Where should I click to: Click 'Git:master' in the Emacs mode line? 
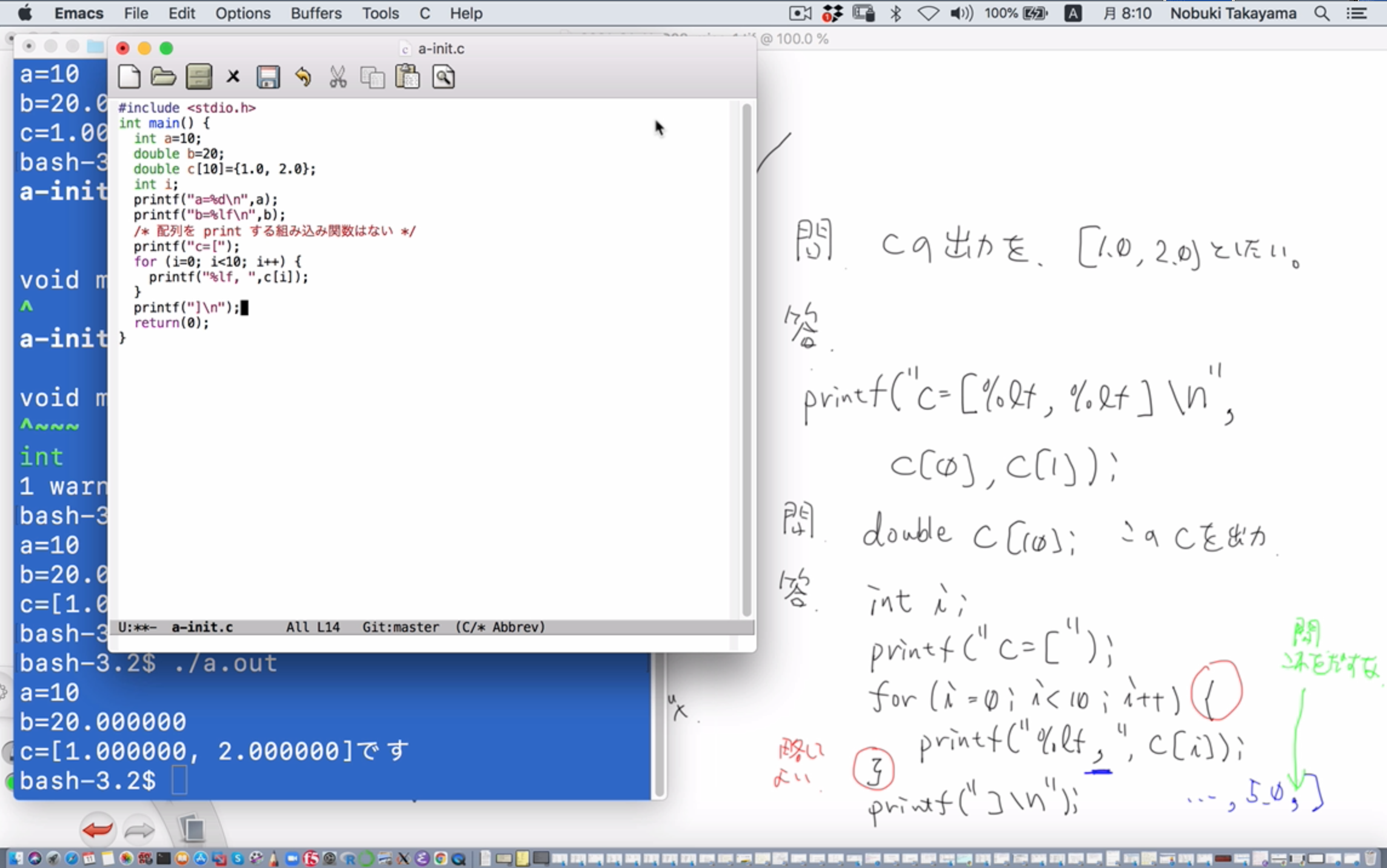tap(401, 627)
